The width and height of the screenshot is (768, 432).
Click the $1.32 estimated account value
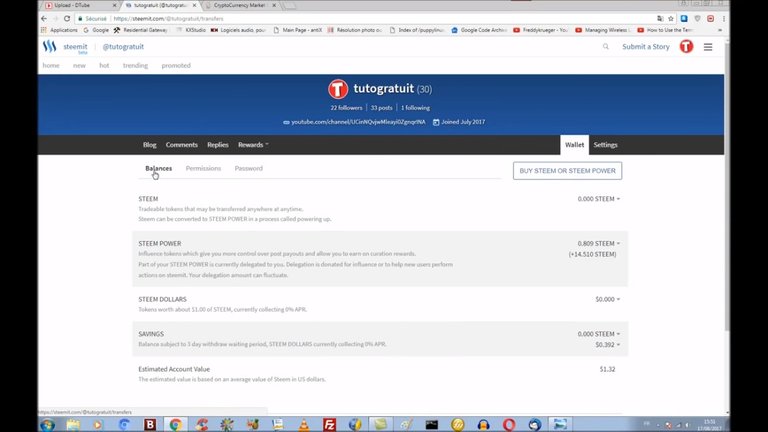coord(607,369)
